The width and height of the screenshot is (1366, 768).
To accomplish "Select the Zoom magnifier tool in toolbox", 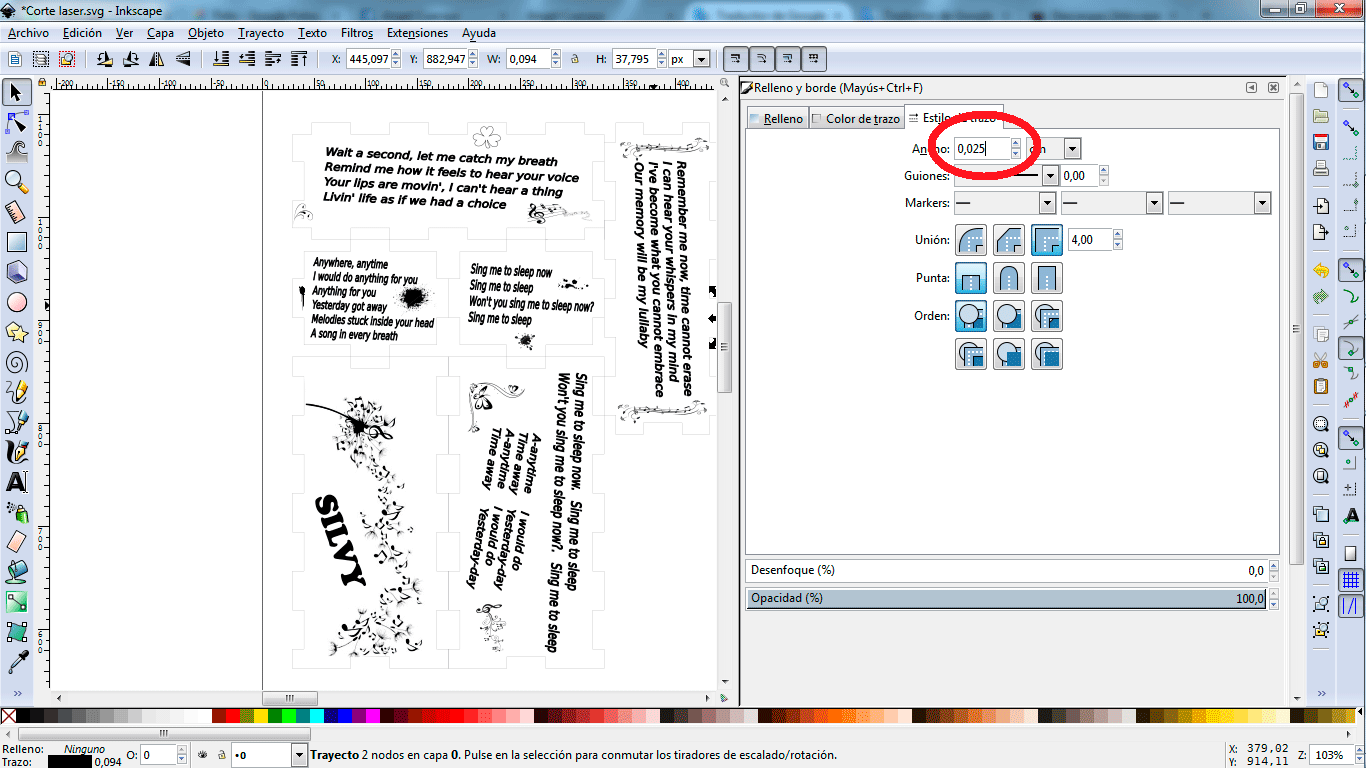I will [x=16, y=181].
